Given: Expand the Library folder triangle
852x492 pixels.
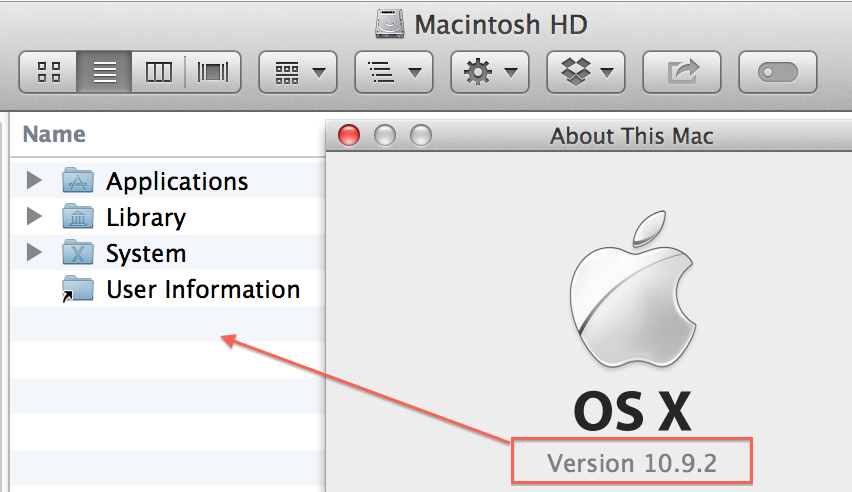Looking at the screenshot, I should pos(34,216).
